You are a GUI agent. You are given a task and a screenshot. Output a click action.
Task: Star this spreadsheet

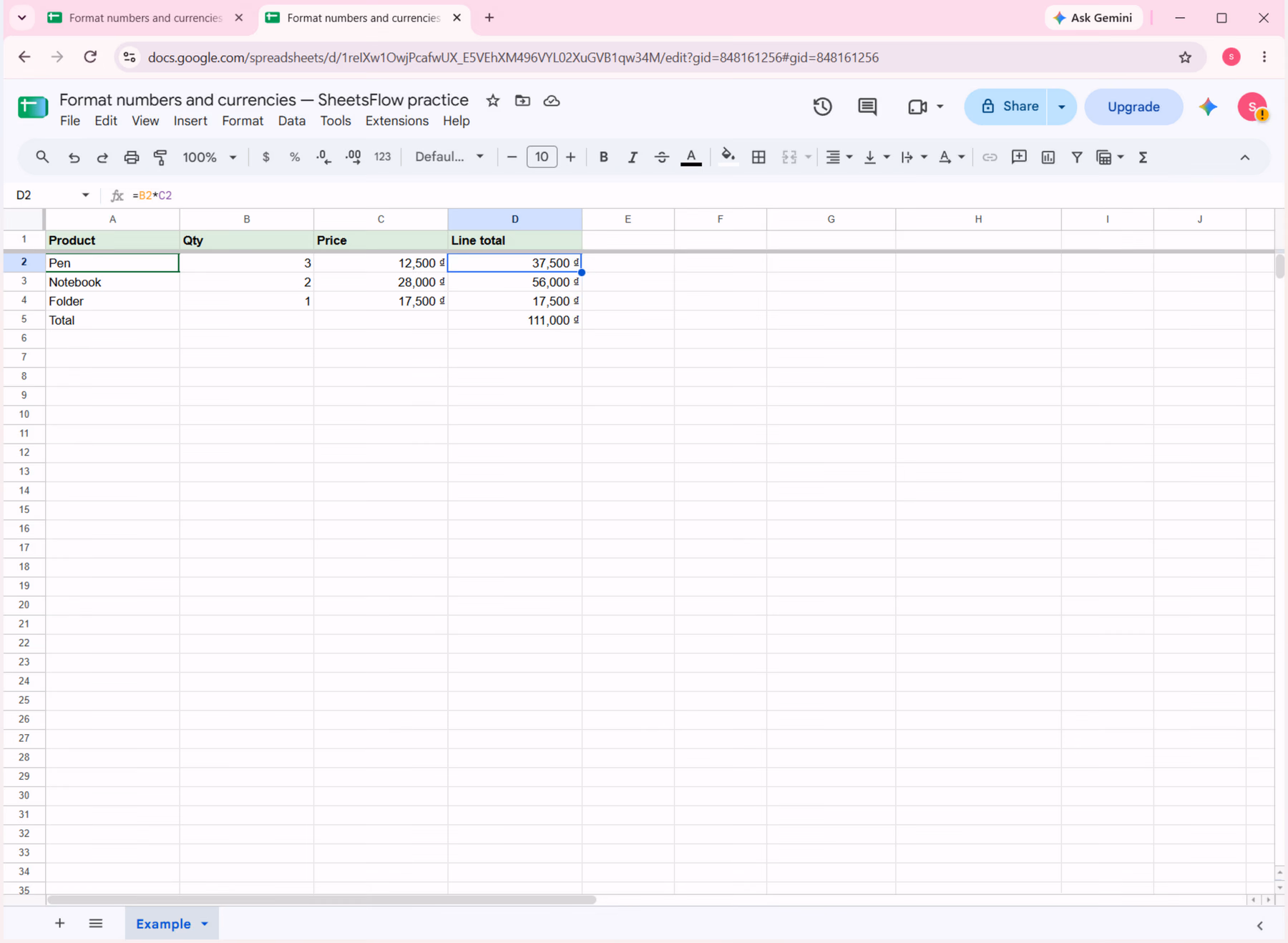click(493, 101)
